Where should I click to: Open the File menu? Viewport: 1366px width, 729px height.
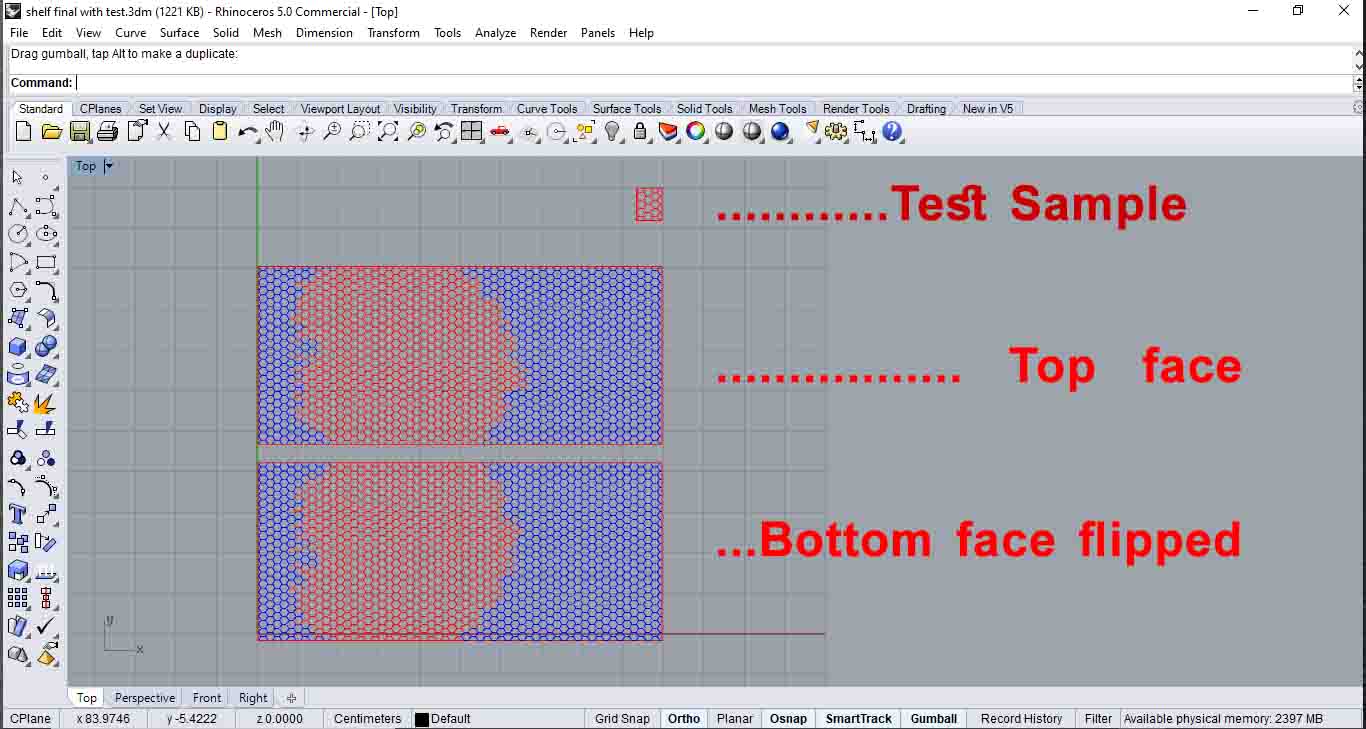(x=19, y=32)
